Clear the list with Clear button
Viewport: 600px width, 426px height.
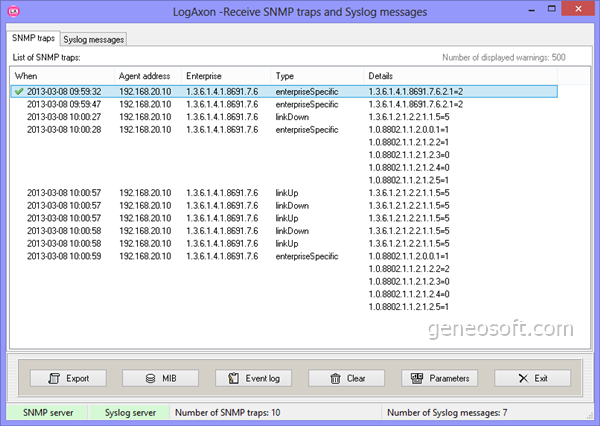coord(346,378)
